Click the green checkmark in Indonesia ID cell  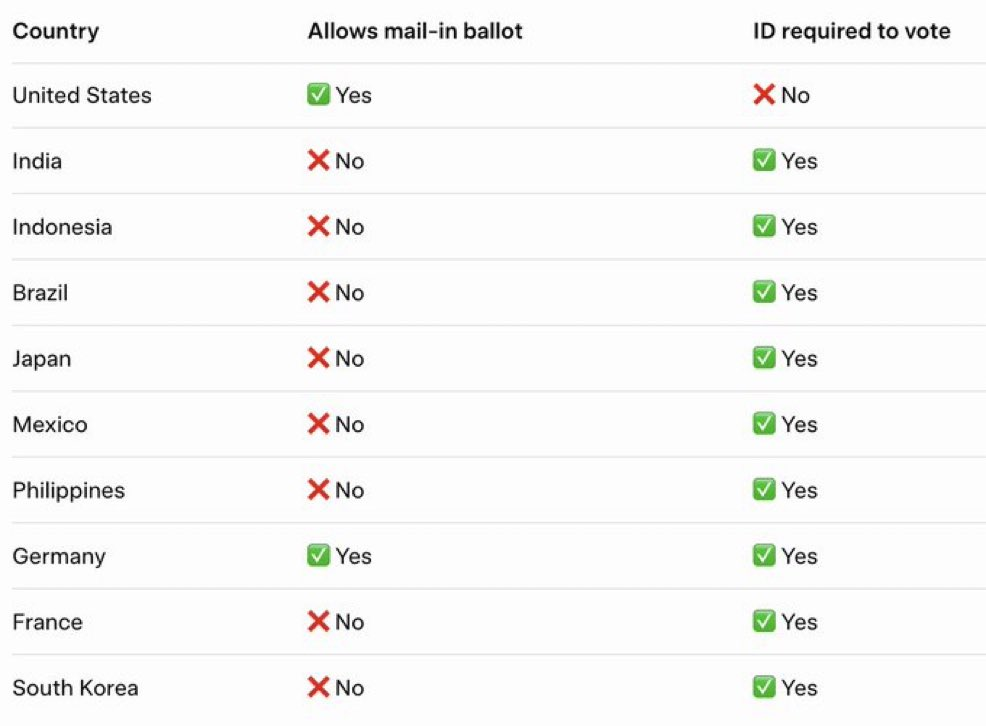764,227
